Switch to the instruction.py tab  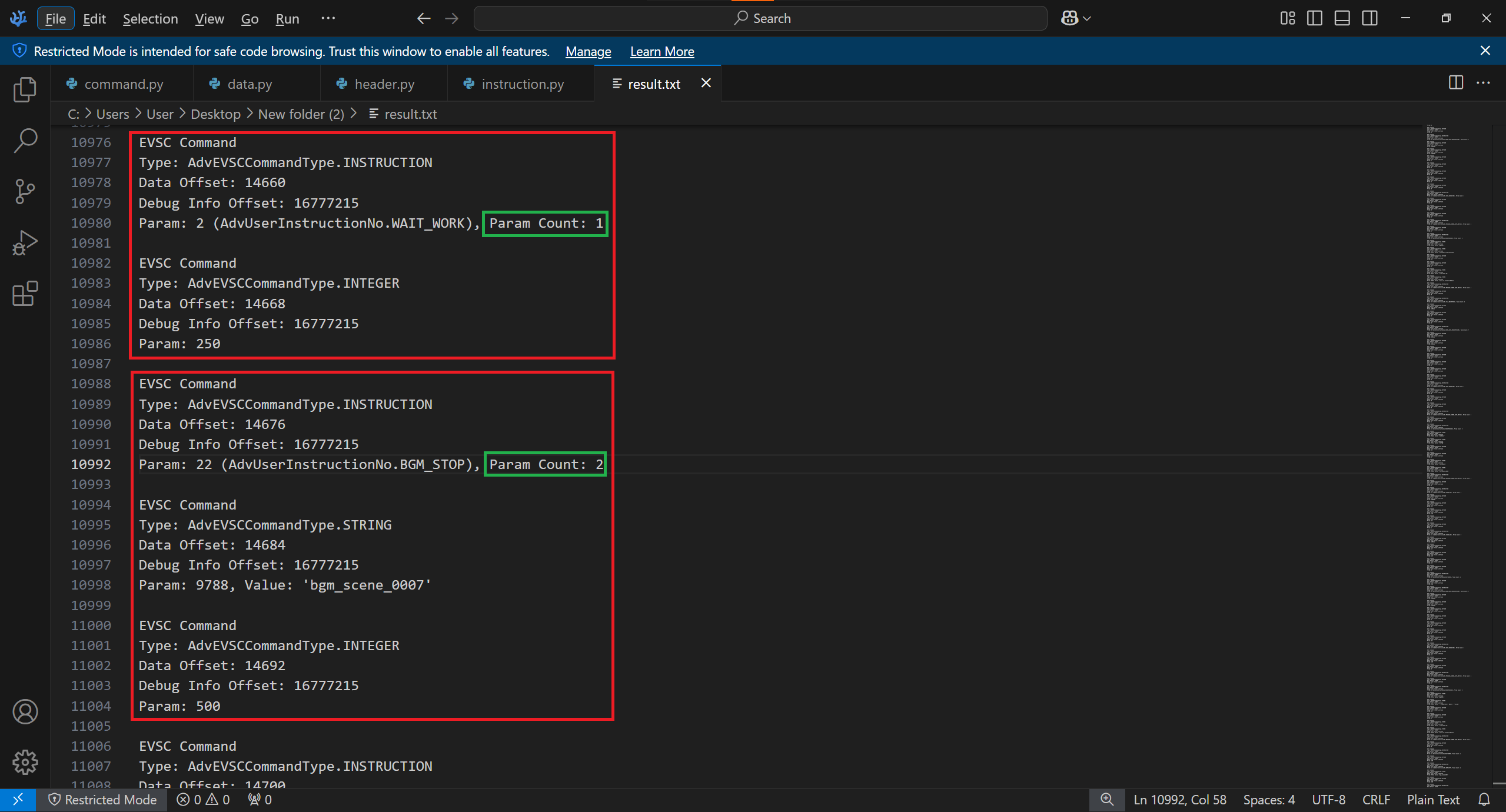(x=522, y=84)
